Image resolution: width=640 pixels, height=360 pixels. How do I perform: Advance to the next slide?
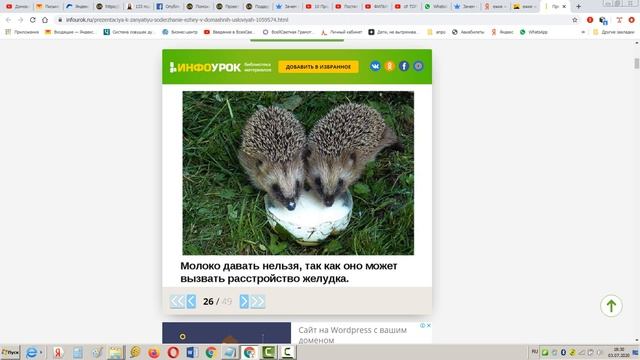tap(244, 302)
